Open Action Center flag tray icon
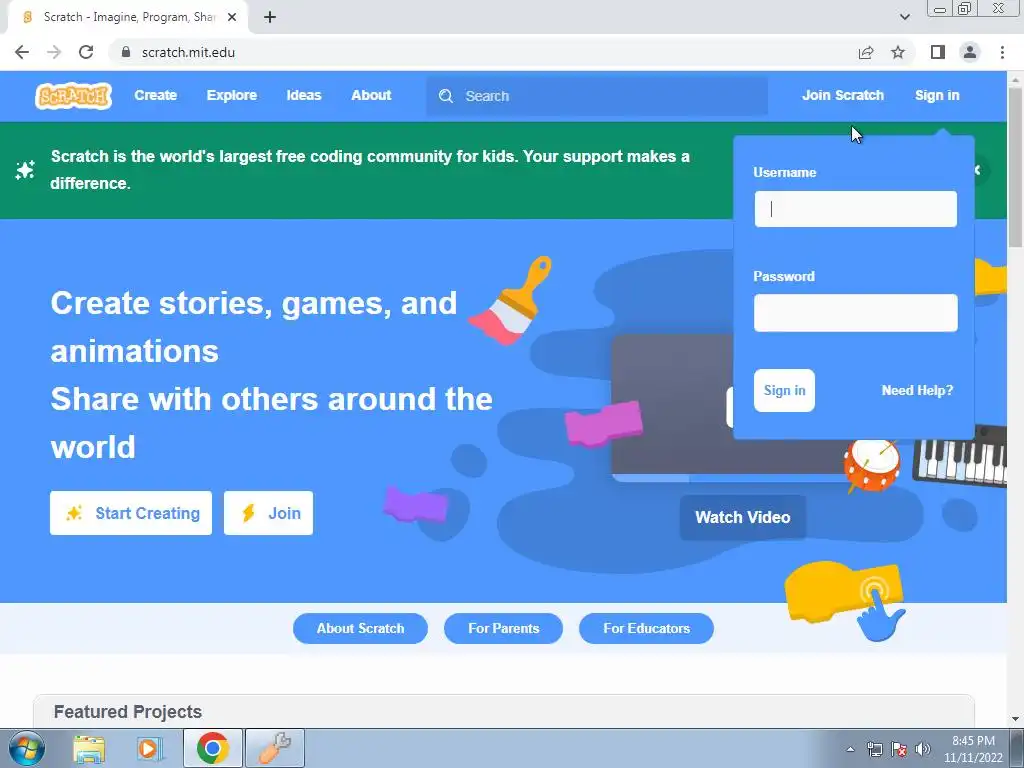The height and width of the screenshot is (768, 1024). [899, 749]
